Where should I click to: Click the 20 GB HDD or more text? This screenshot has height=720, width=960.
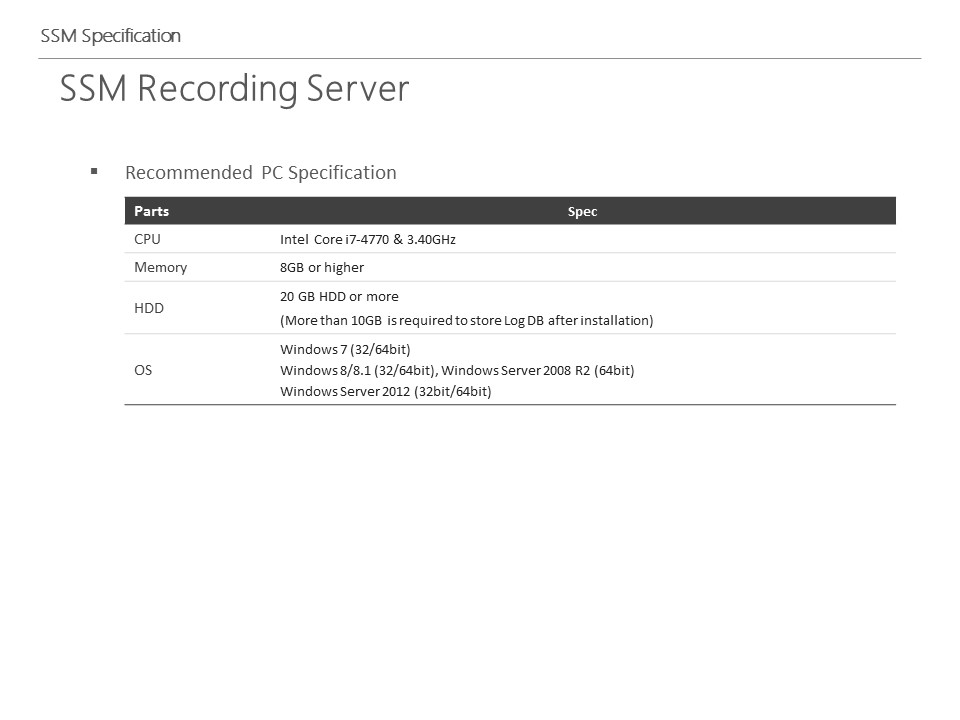339,296
